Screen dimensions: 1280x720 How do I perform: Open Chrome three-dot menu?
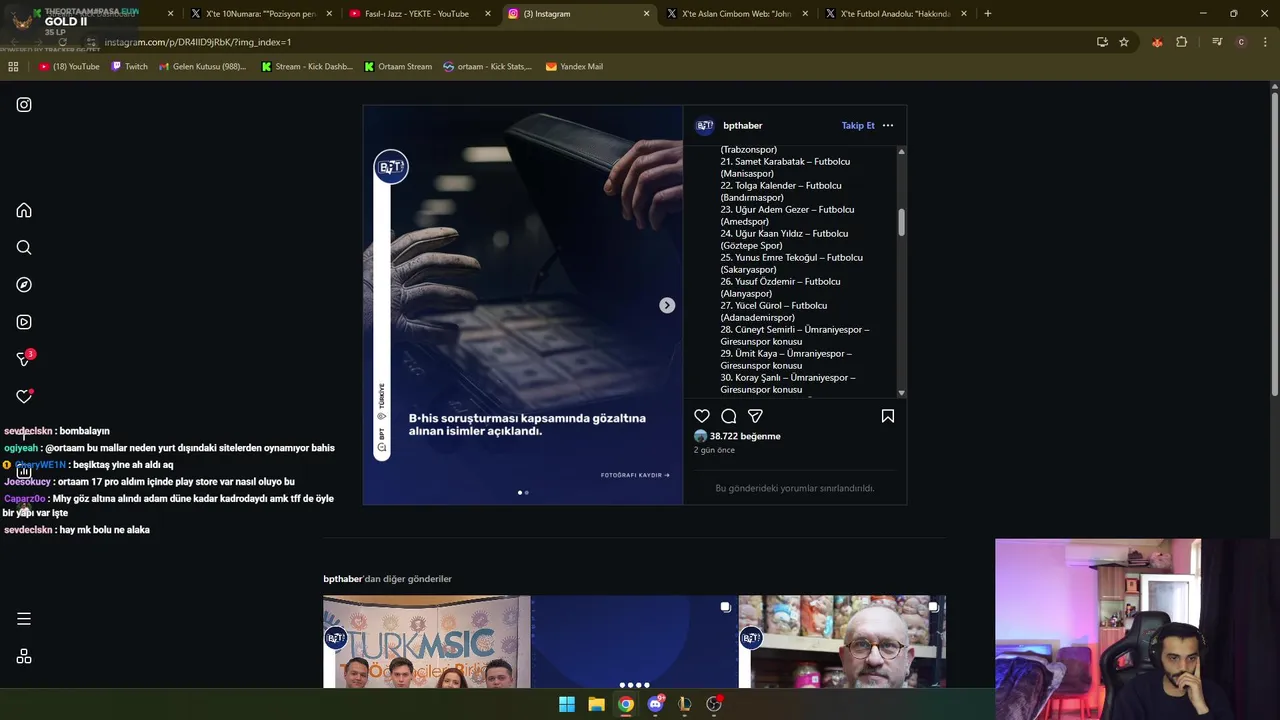click(1266, 42)
